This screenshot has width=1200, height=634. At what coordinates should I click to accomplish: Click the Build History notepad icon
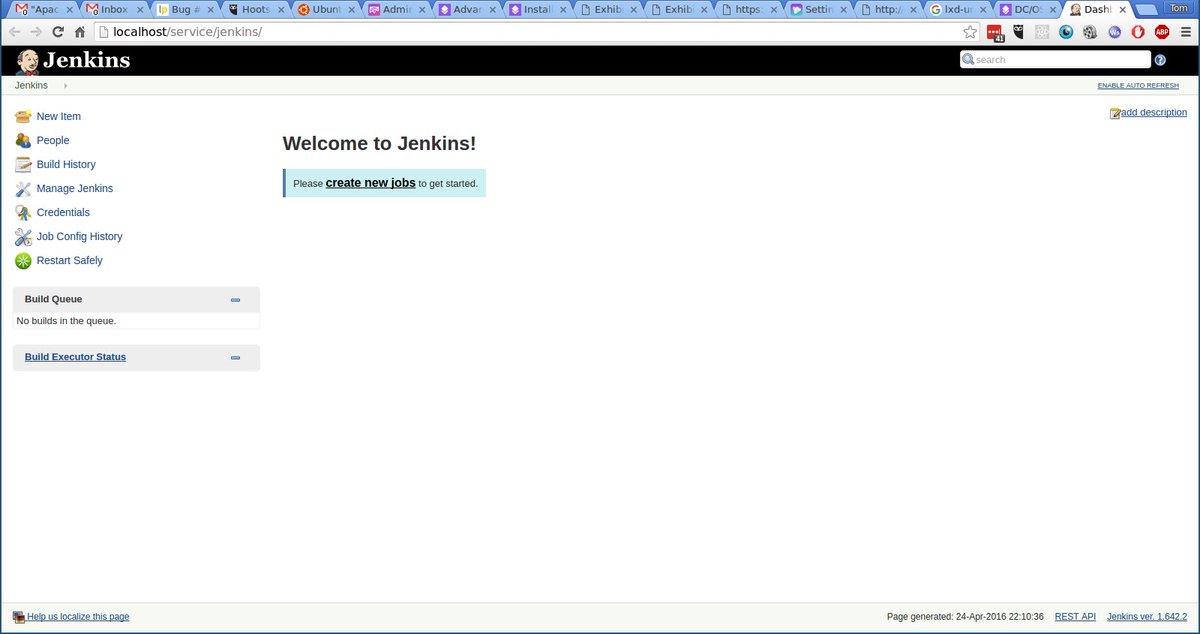pyautogui.click(x=23, y=165)
